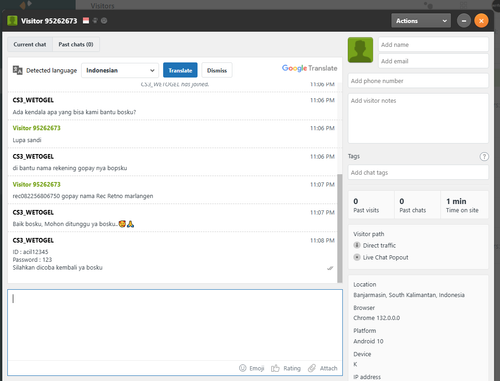Click the green visitor avatar in the title bar

tap(12, 21)
